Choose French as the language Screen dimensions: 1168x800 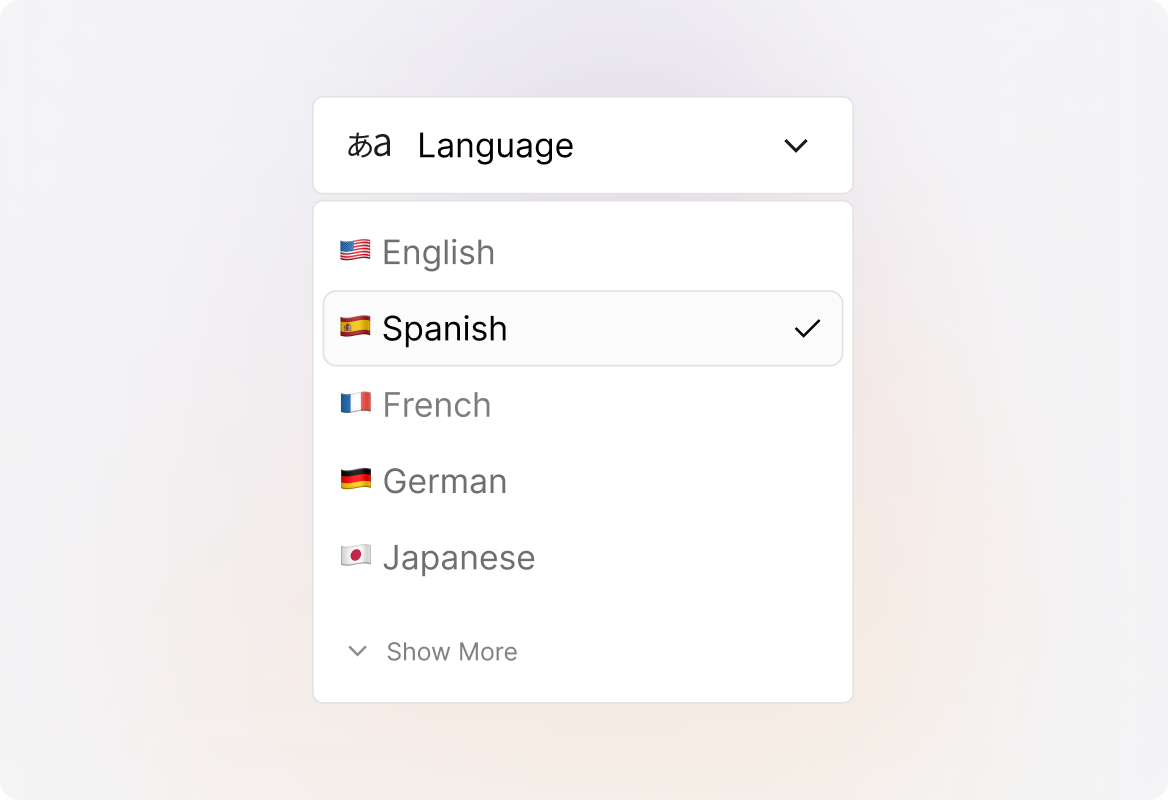(436, 405)
